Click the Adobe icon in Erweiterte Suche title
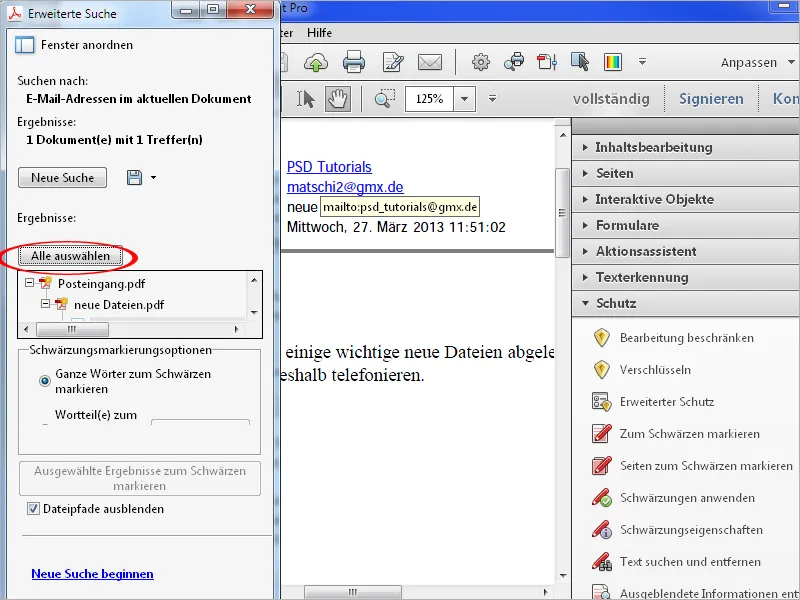Screen dimensions: 800x600 pyautogui.click(x=15, y=13)
